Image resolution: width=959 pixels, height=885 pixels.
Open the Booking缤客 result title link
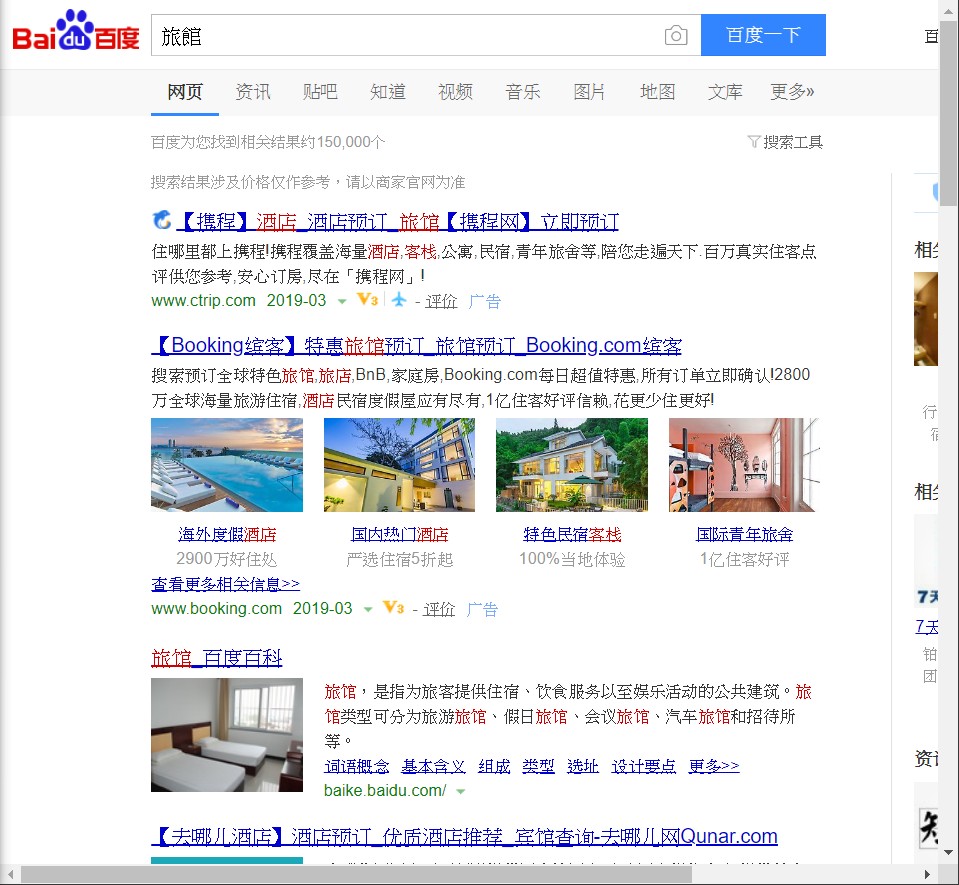[417, 346]
